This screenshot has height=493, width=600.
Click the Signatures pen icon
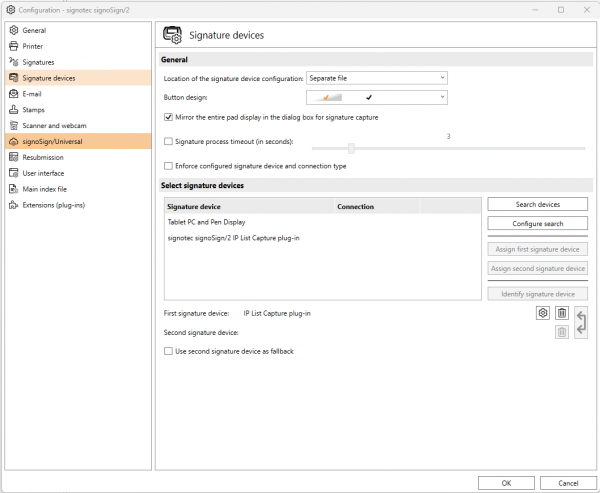pyautogui.click(x=13, y=62)
